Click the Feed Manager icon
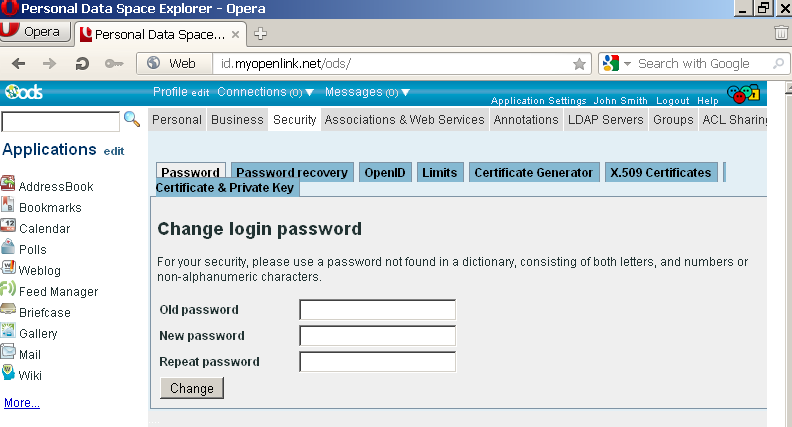This screenshot has height=427, width=792. pyautogui.click(x=8, y=290)
